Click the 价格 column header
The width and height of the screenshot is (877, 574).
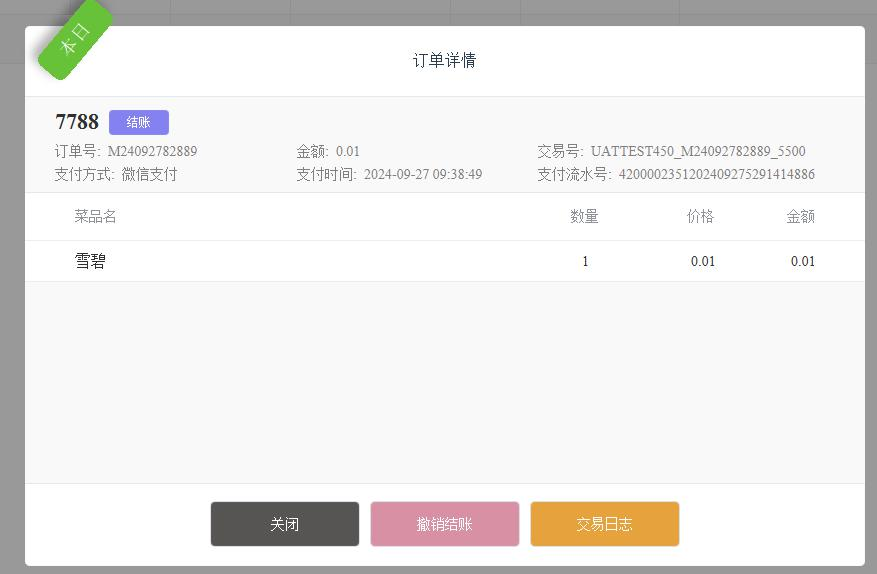(x=700, y=216)
